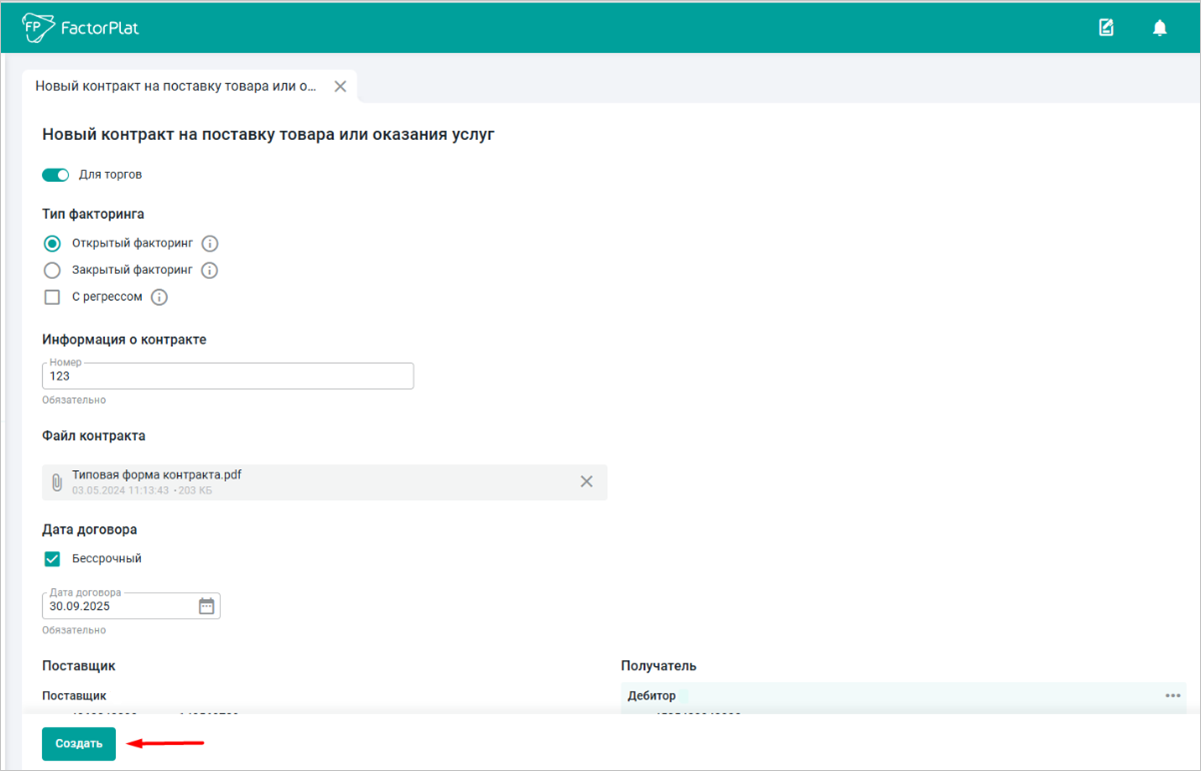Open the Дебитор three-dot menu
1201x771 pixels.
[x=1172, y=696]
